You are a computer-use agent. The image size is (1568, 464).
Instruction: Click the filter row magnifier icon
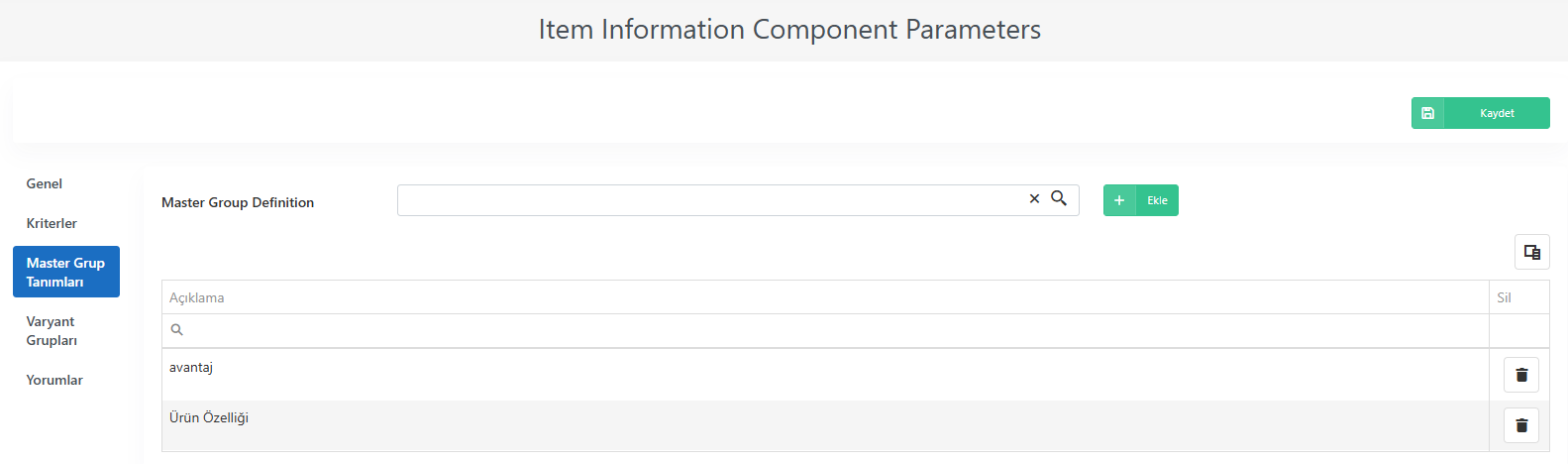click(x=177, y=330)
